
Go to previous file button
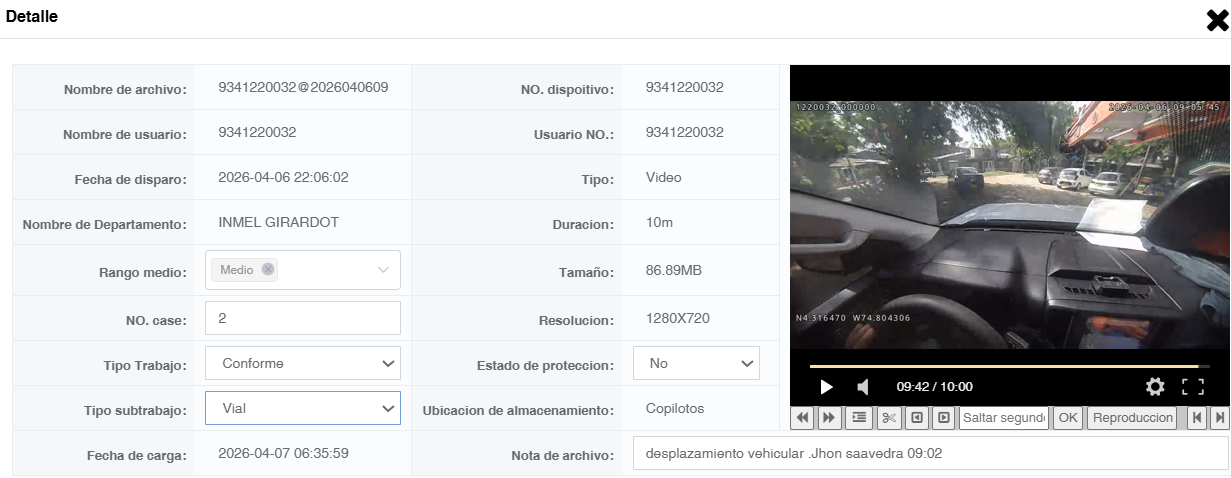click(1196, 417)
